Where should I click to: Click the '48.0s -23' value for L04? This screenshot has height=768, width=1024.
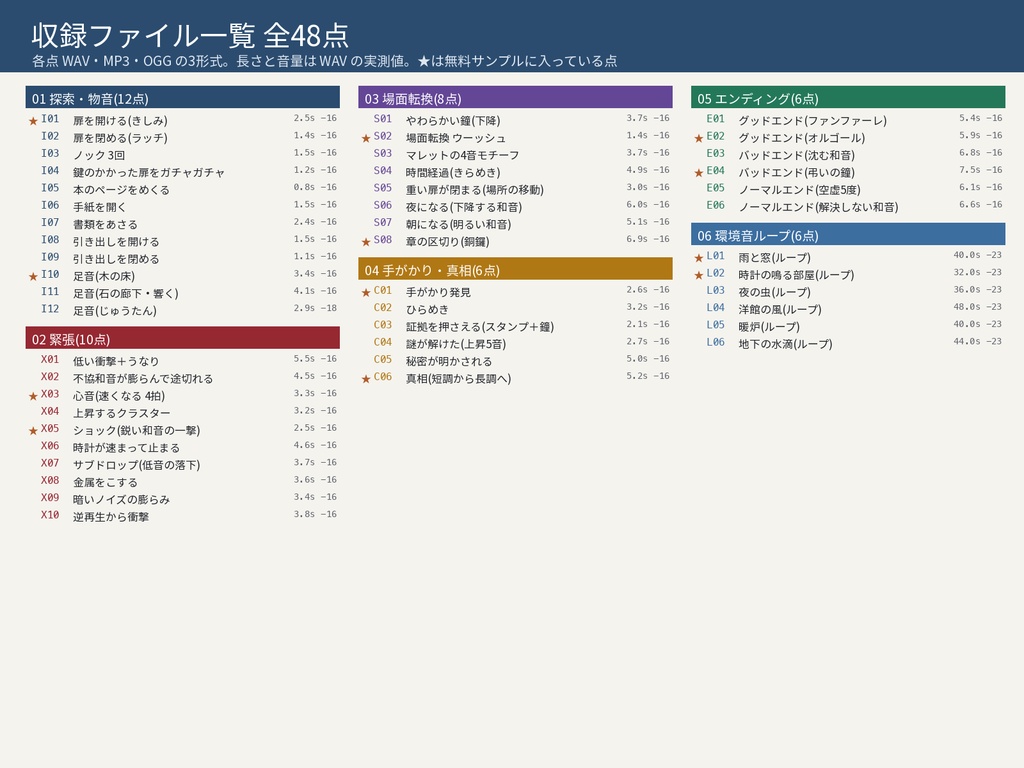tap(977, 307)
